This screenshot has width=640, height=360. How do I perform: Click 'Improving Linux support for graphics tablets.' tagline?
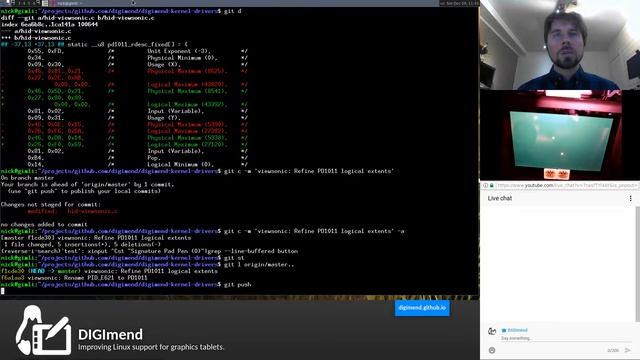coord(151,347)
